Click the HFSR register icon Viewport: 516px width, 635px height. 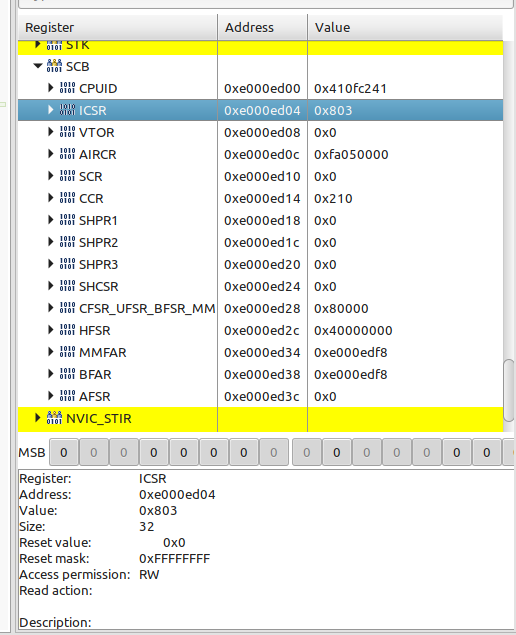click(x=67, y=330)
